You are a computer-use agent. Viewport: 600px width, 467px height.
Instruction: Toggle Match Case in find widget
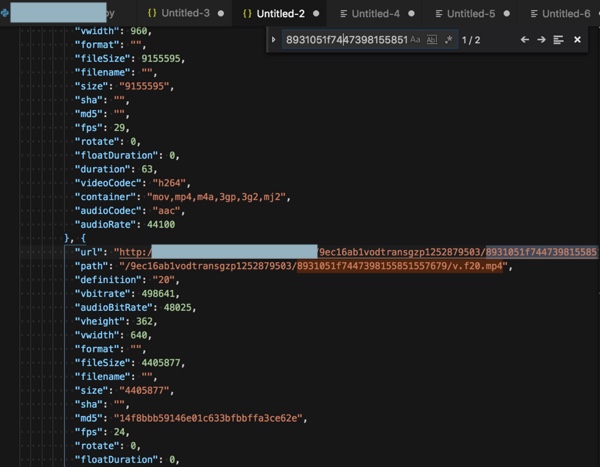coord(415,39)
